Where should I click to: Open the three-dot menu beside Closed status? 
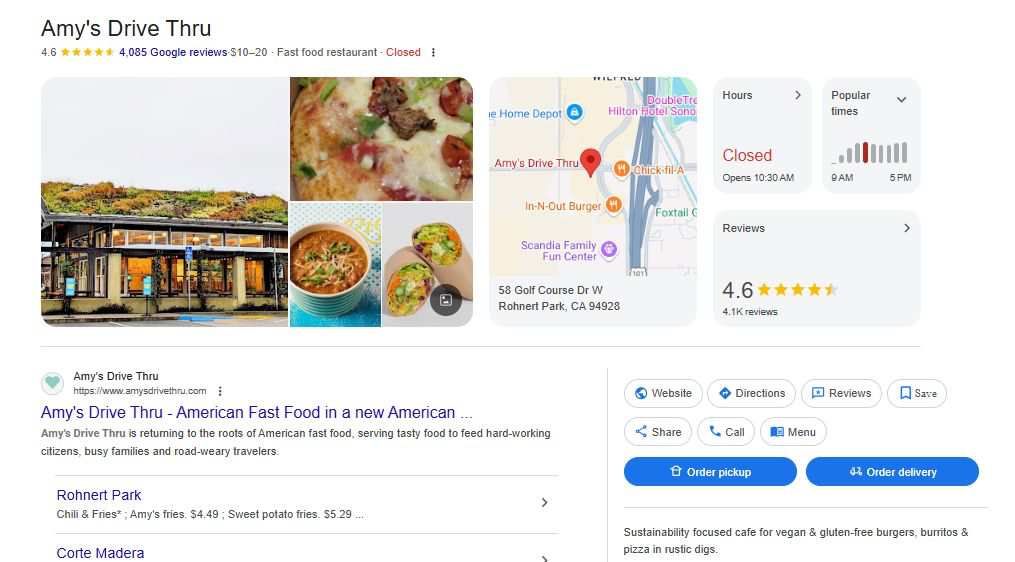[x=433, y=53]
